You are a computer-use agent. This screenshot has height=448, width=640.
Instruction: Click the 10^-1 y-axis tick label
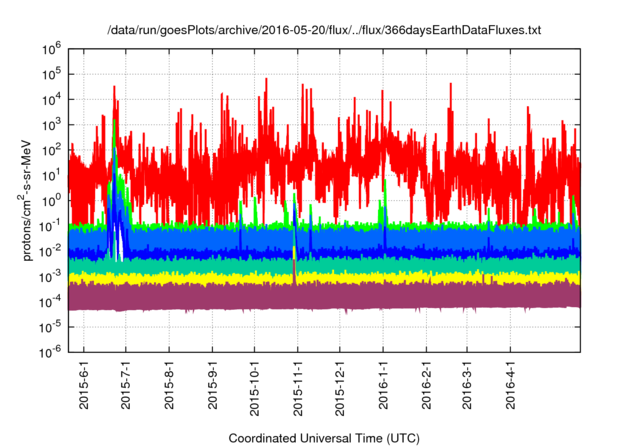(x=50, y=227)
